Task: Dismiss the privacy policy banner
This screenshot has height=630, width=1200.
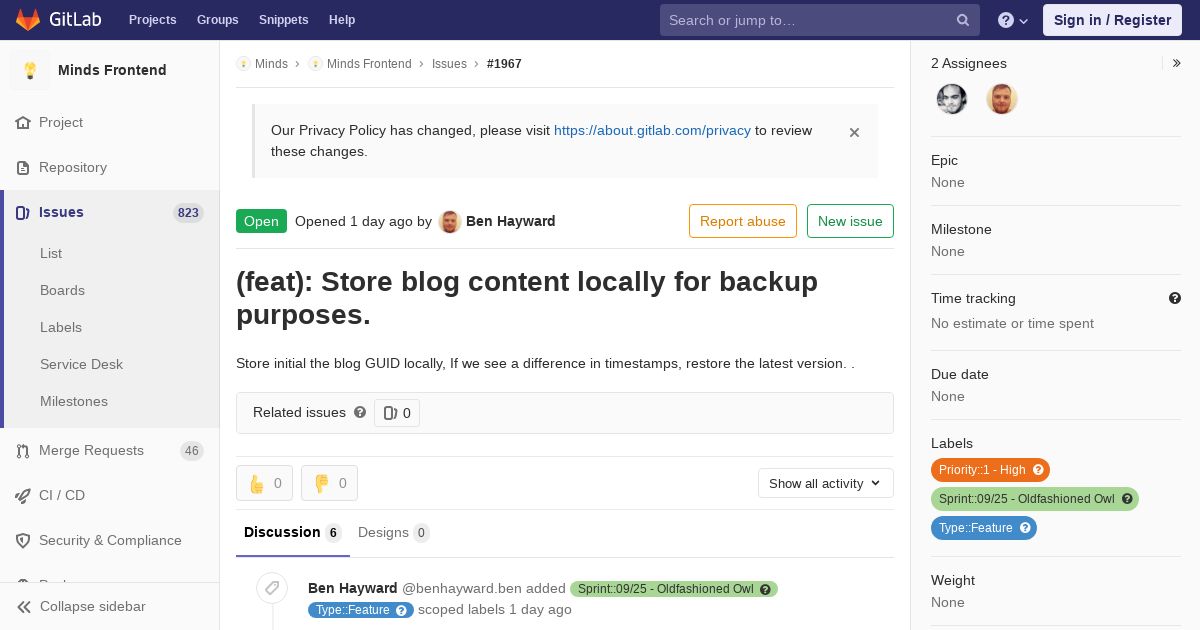Action: 854,132
